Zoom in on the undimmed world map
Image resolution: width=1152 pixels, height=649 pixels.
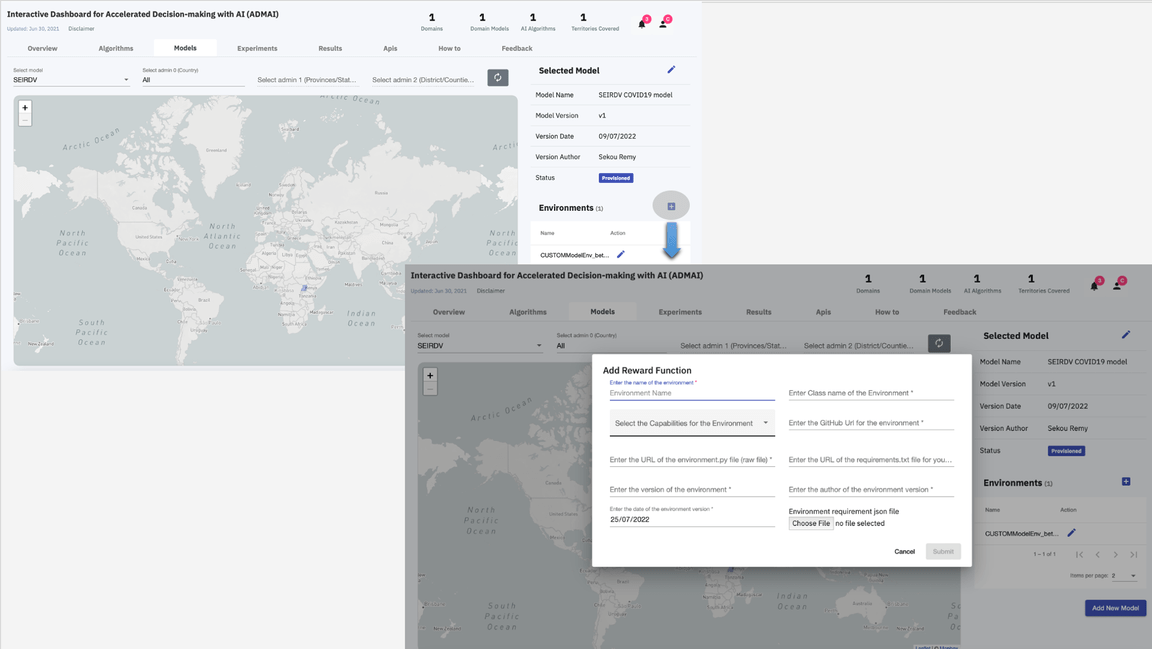tap(25, 107)
